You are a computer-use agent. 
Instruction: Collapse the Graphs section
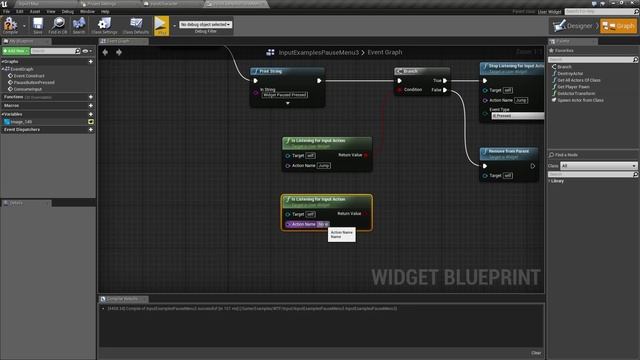[2, 62]
